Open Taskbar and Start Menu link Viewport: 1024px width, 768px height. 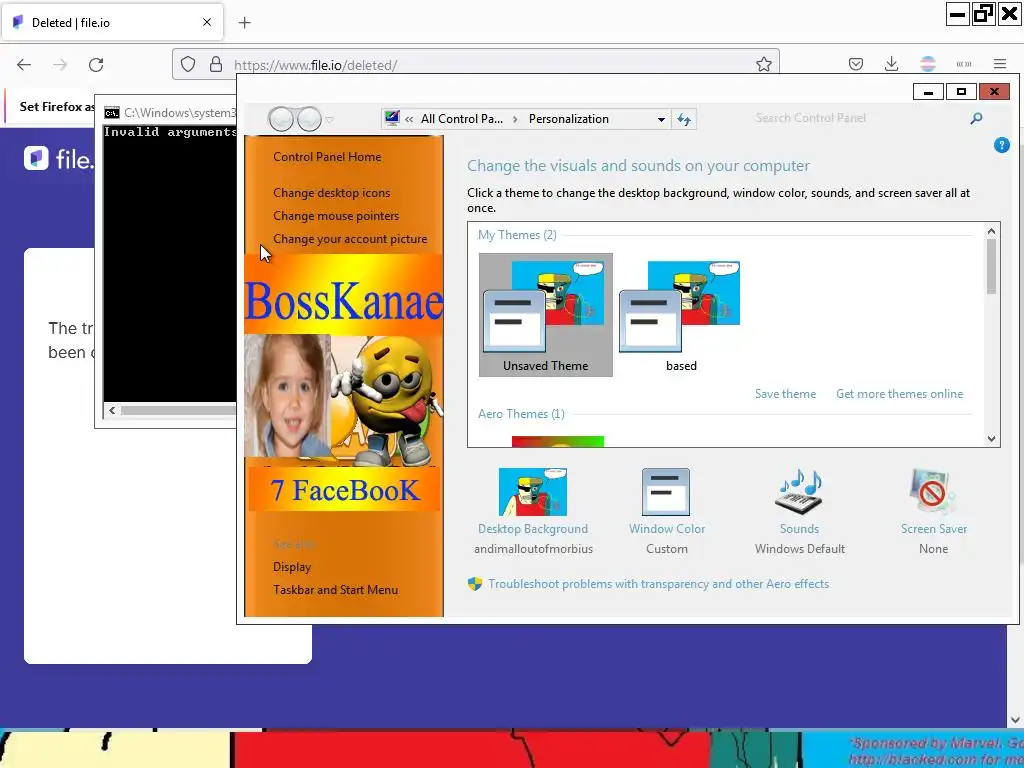(335, 590)
